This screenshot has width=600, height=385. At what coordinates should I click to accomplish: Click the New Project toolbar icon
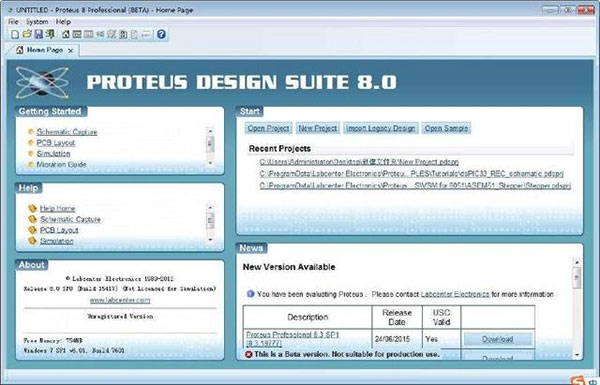pyautogui.click(x=15, y=34)
